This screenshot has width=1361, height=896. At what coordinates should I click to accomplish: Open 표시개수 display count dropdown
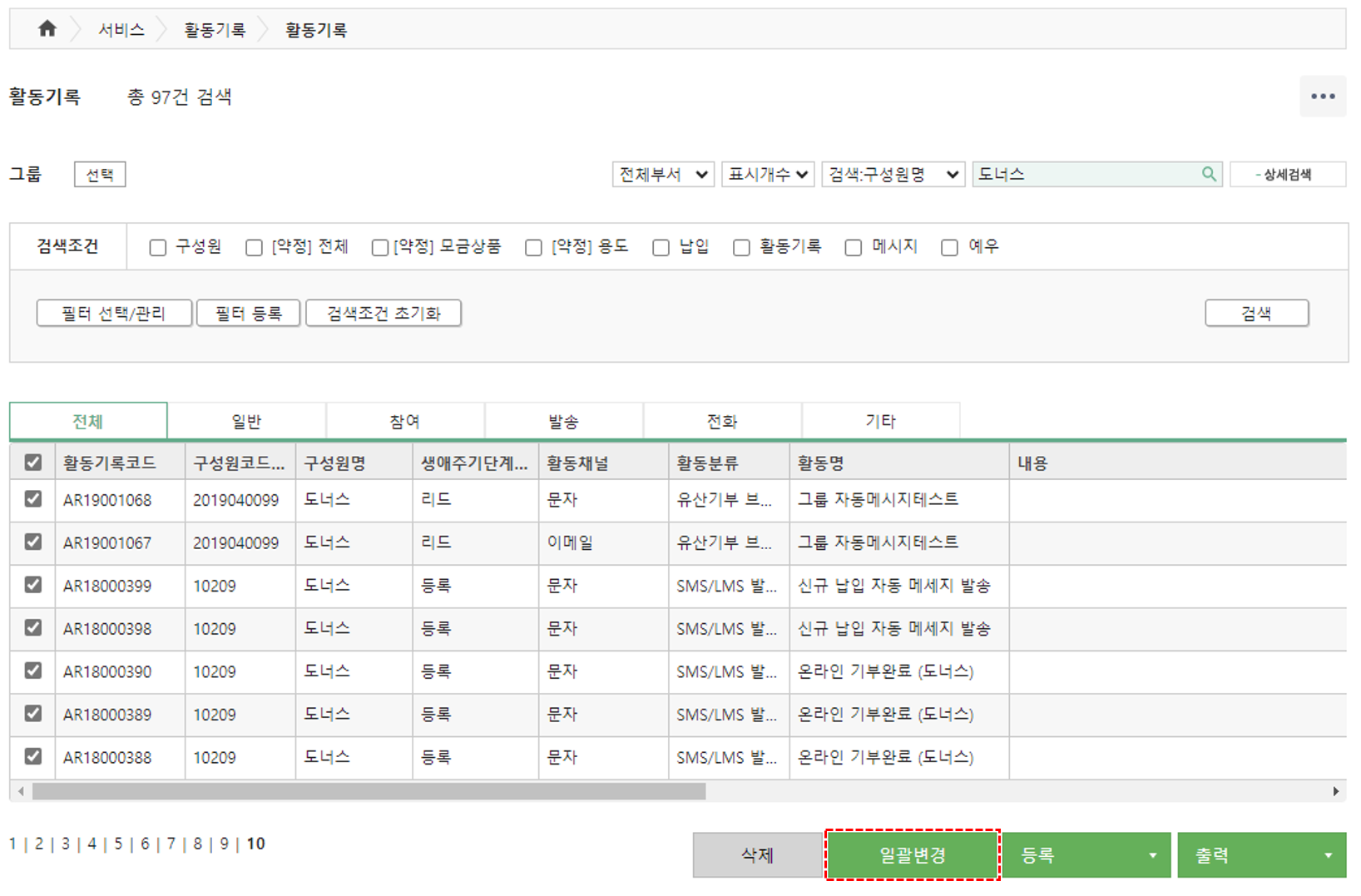[767, 174]
